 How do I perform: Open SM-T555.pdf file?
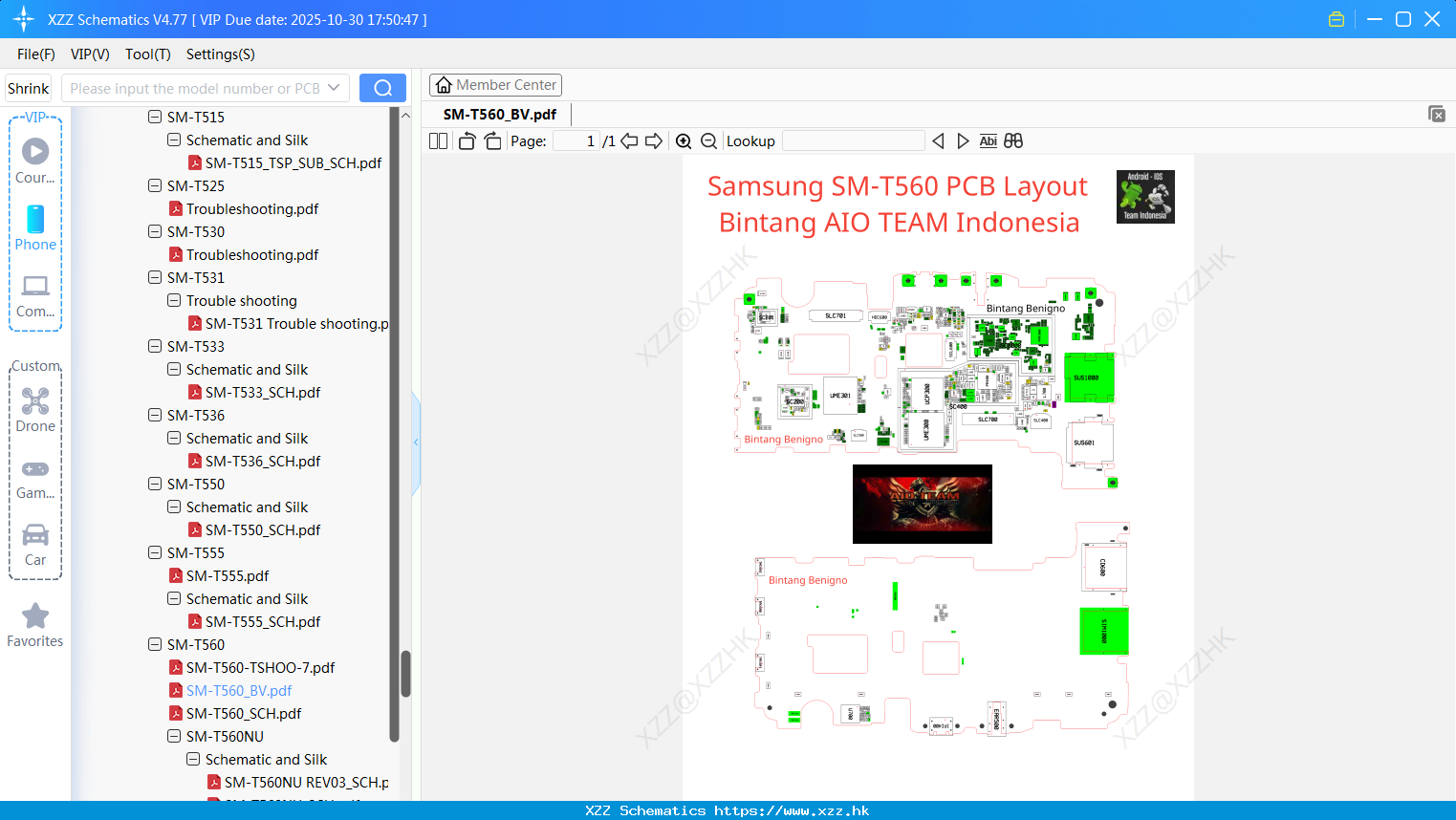click(228, 575)
